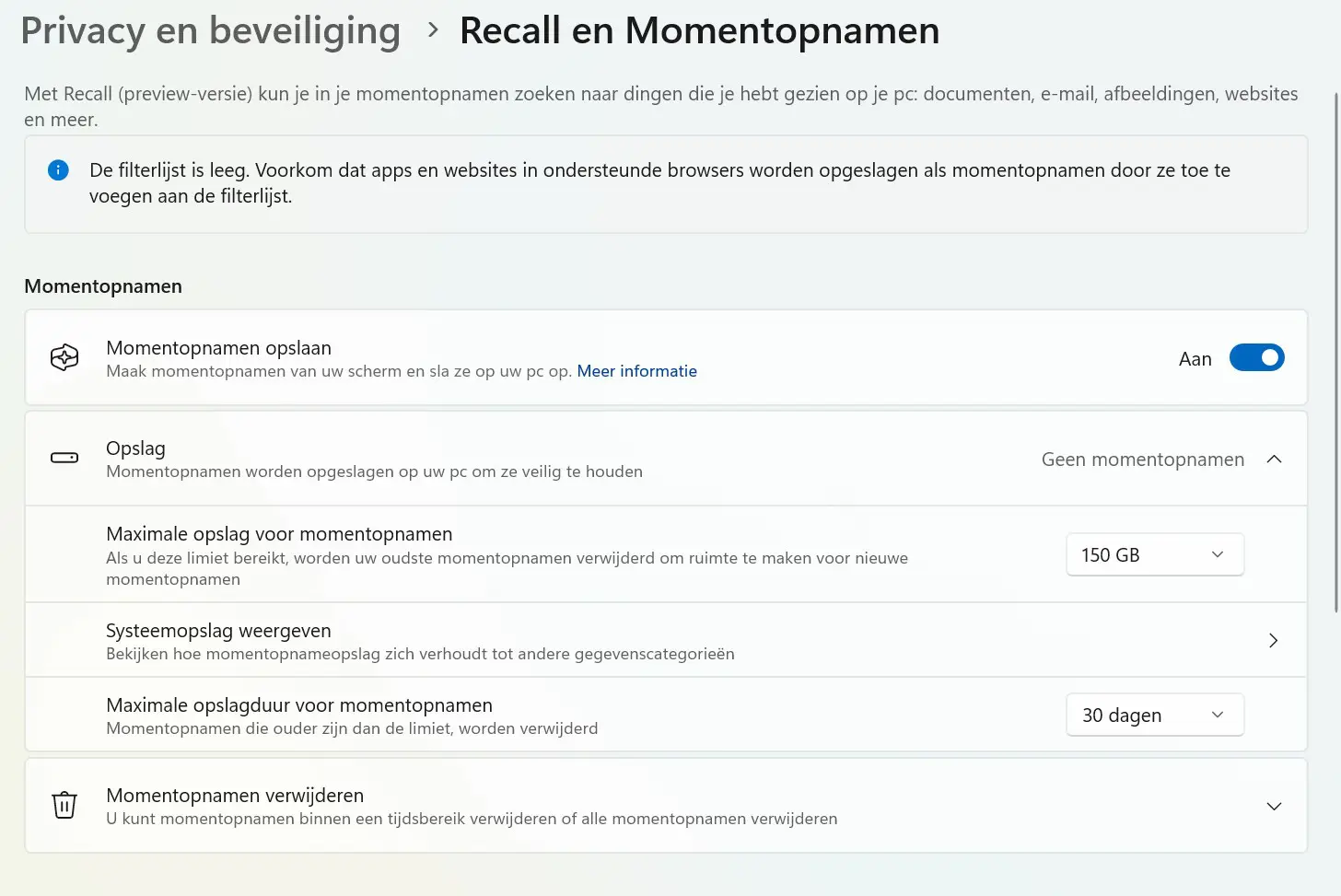Open the Systeemopslag weergeven row
Viewport: 1341px width, 896px height.
pyautogui.click(x=666, y=640)
